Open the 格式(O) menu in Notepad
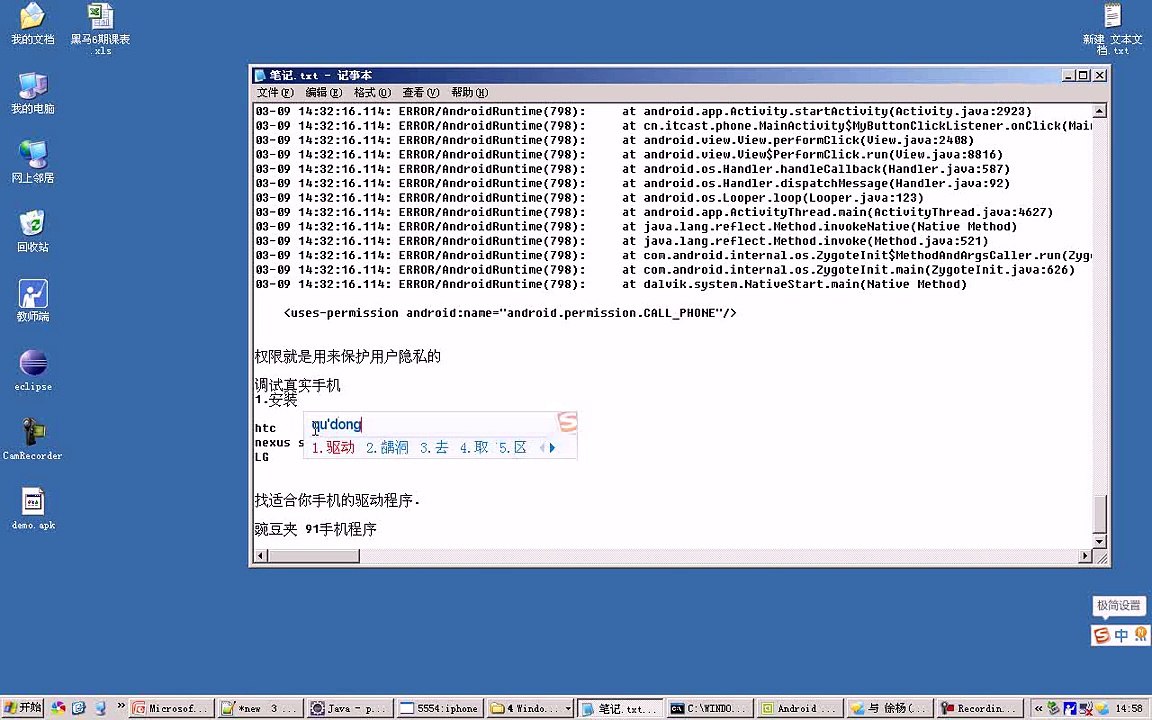Viewport: 1152px width, 720px height. (x=372, y=92)
